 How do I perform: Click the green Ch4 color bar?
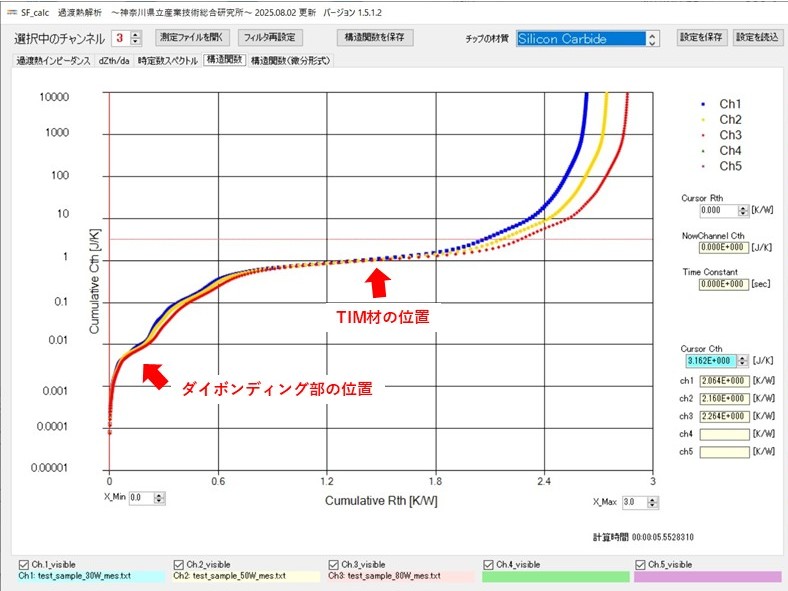click(x=555, y=576)
